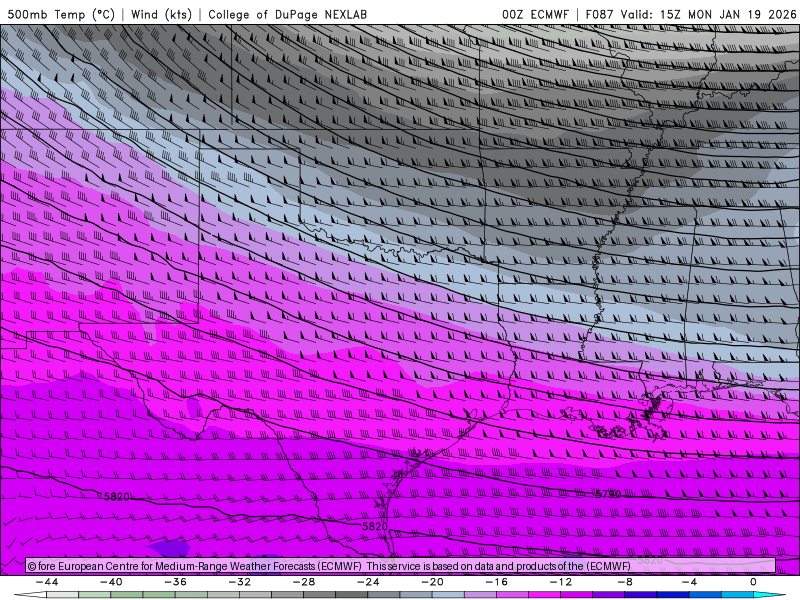Click the "−8" color bar label
This screenshot has width=800, height=600.
[x=626, y=582]
